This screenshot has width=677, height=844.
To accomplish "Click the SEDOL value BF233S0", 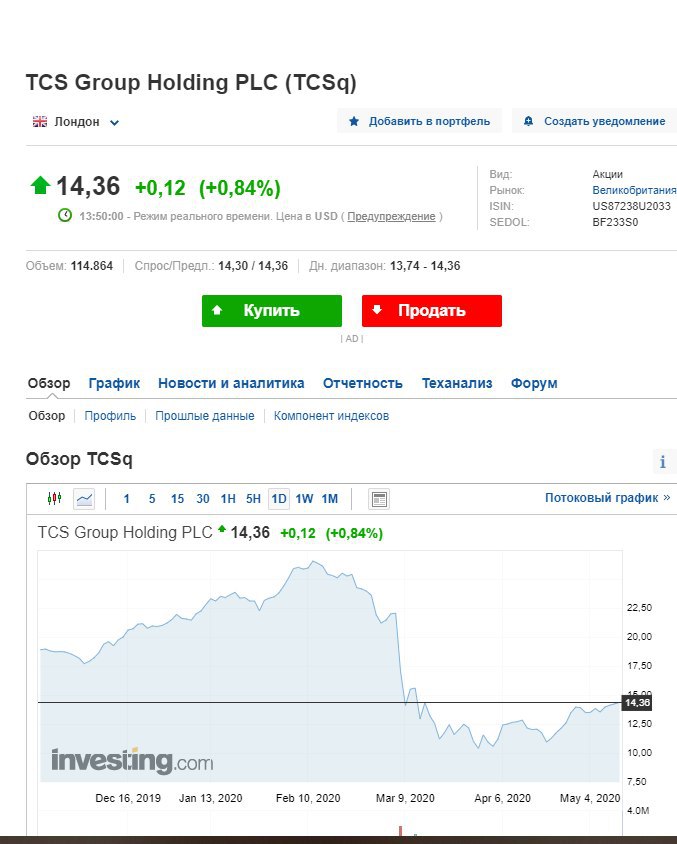I will click(615, 222).
